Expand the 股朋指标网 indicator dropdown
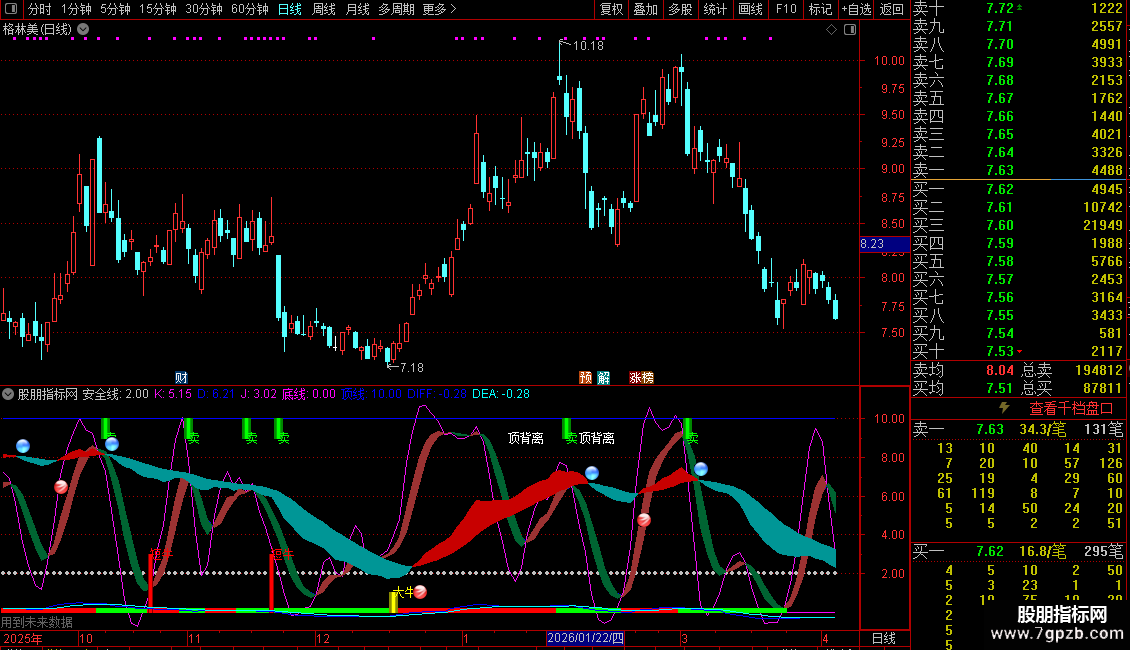Screen dimensions: 1130x650 click(9, 394)
